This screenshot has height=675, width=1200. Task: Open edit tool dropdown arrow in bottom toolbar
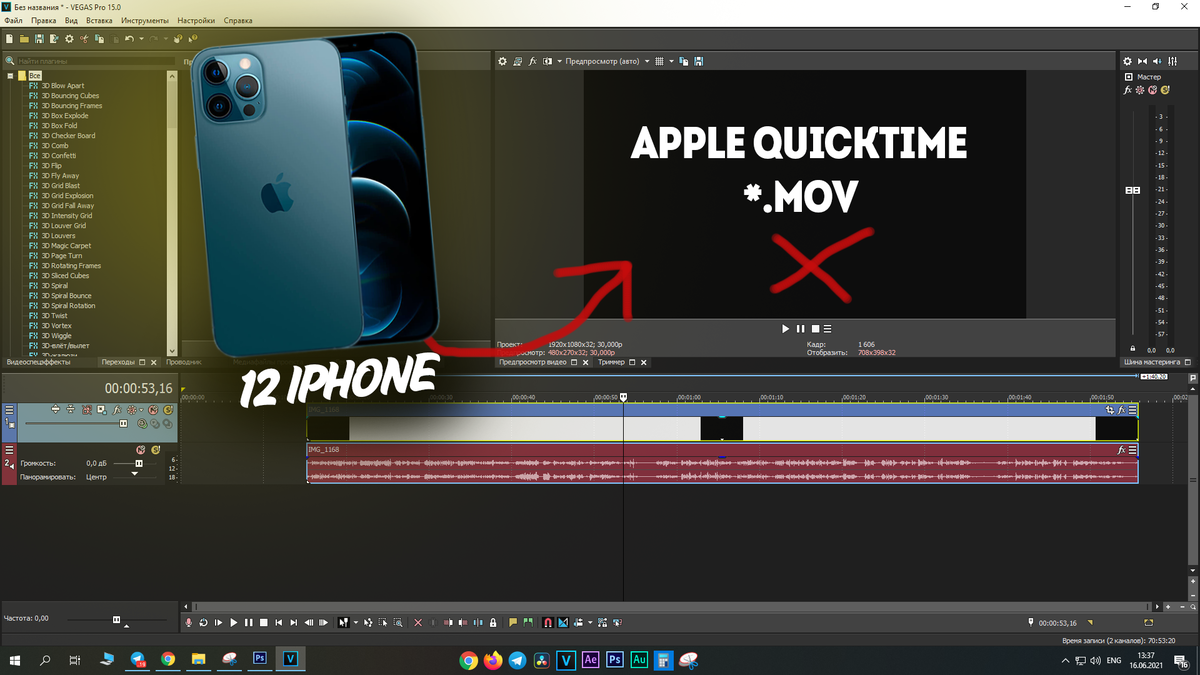(356, 622)
